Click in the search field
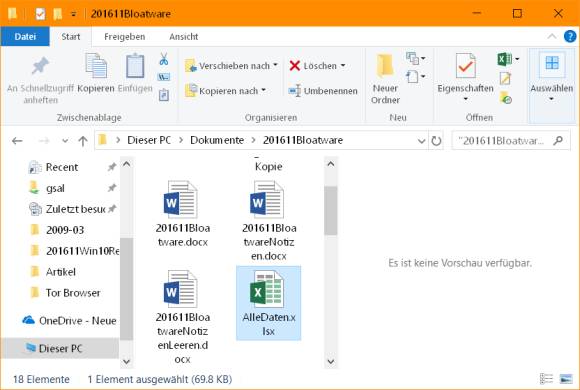This screenshot has width=580, height=390. (501, 141)
